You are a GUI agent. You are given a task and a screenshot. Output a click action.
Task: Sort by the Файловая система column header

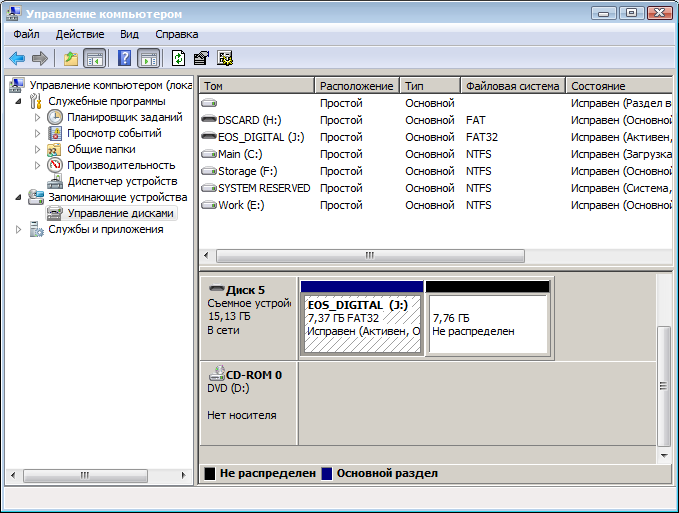[x=512, y=86]
